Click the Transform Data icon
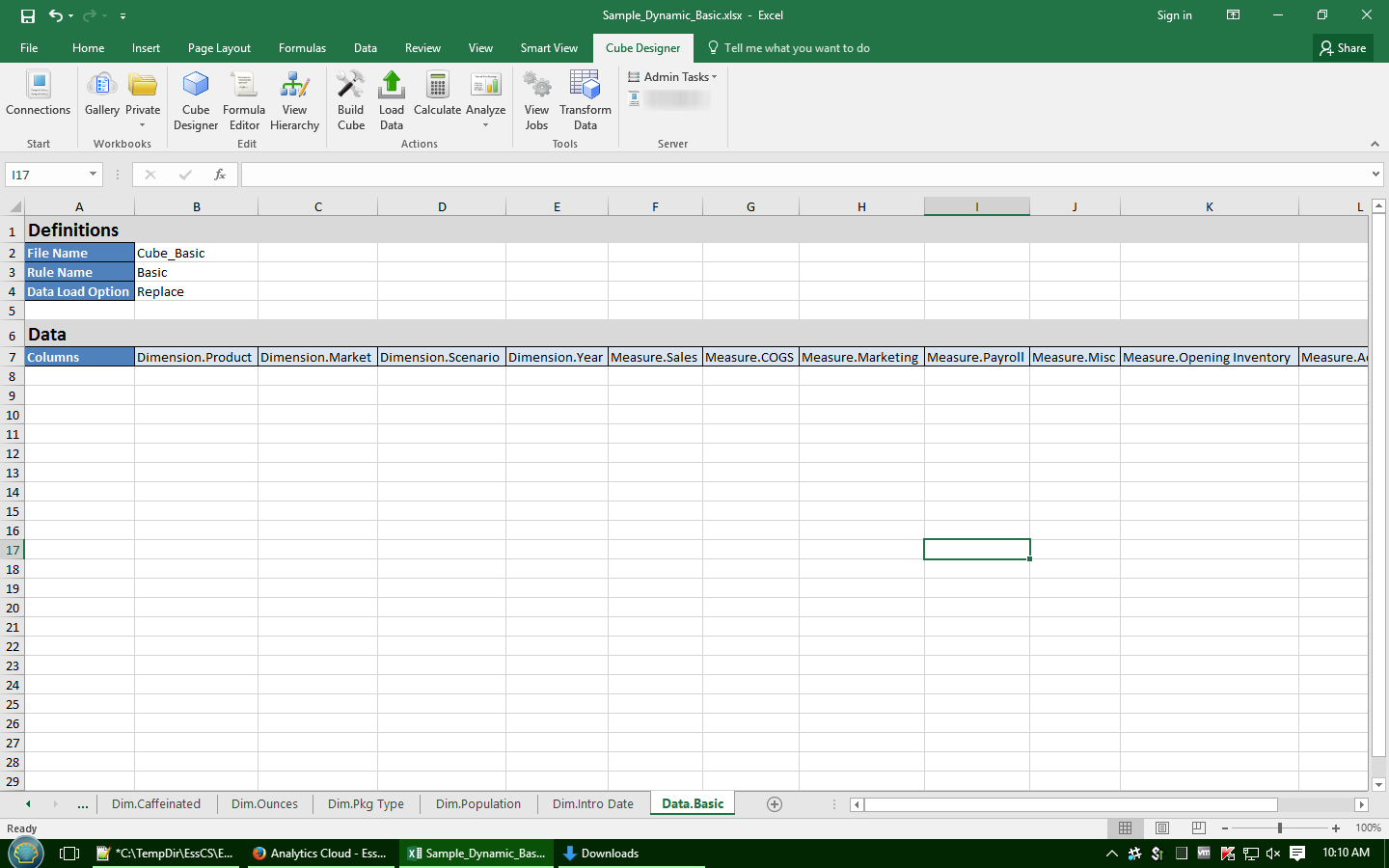Screen dimensions: 1389x868 coord(586,100)
